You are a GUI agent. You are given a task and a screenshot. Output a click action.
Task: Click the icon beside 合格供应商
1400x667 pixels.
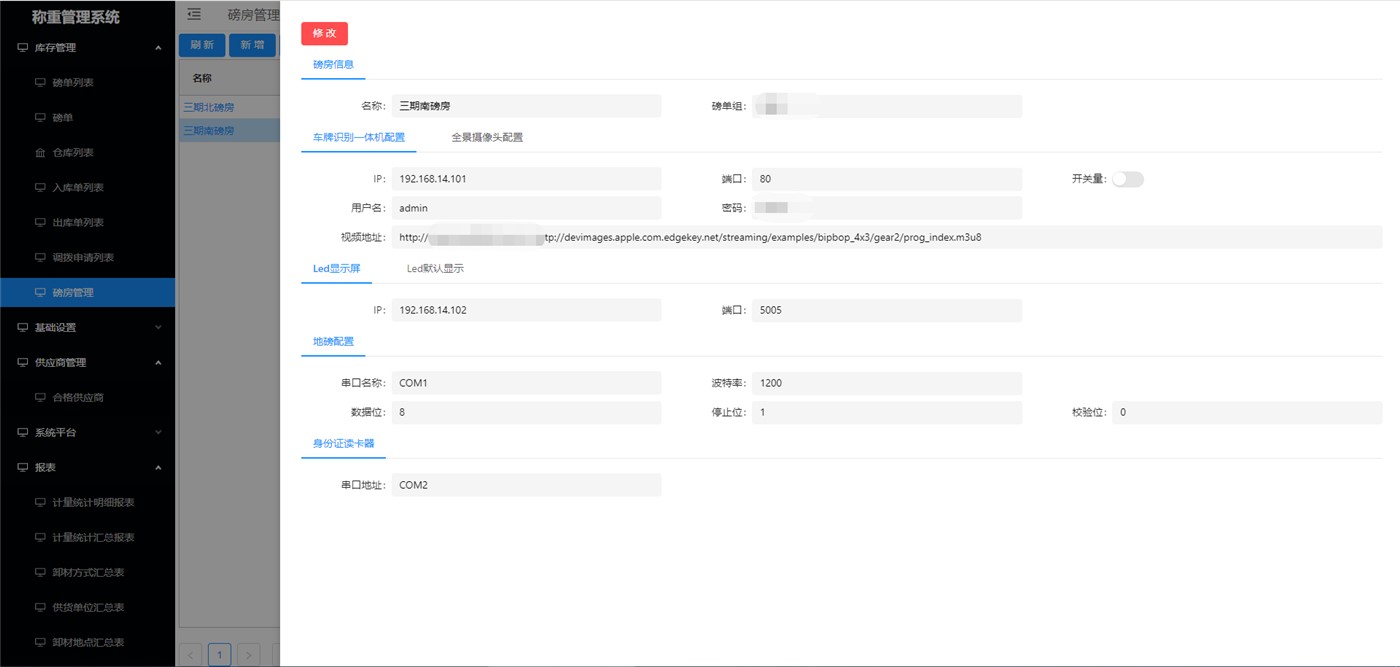(x=40, y=398)
